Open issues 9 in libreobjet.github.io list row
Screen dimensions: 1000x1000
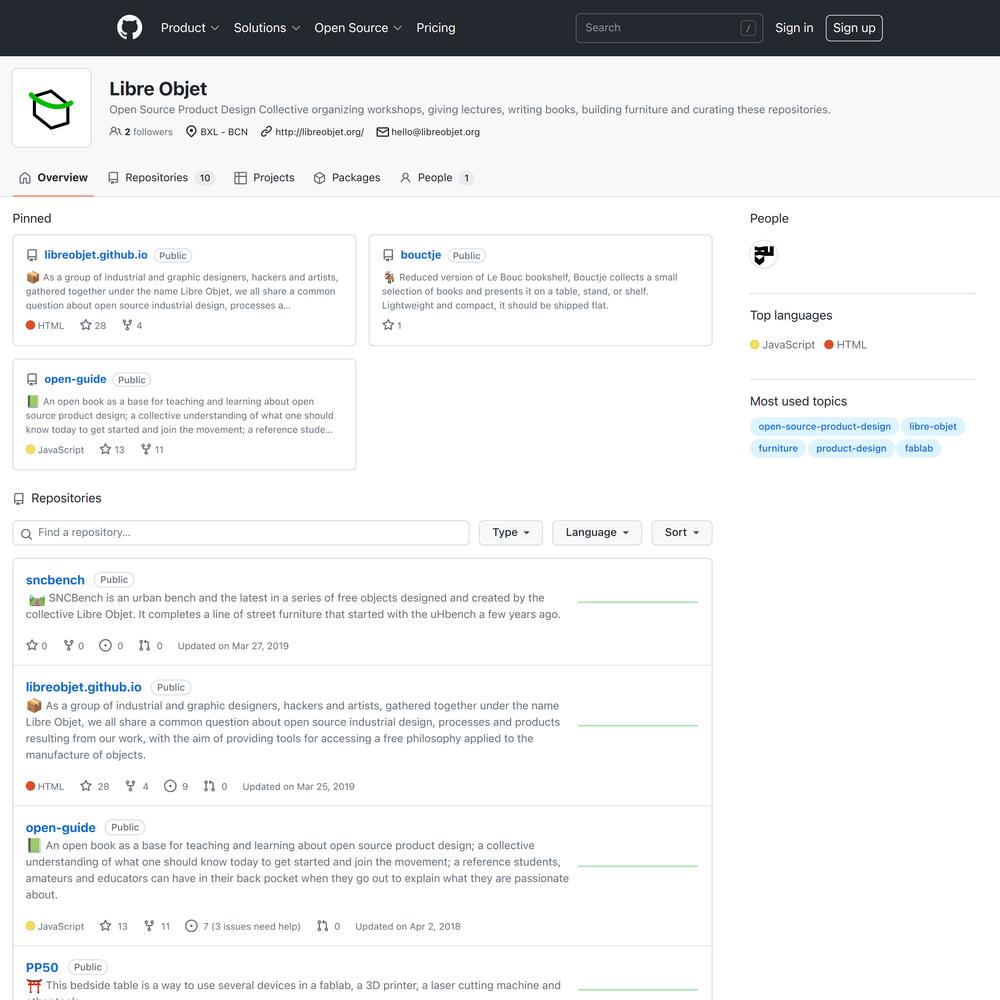[176, 786]
